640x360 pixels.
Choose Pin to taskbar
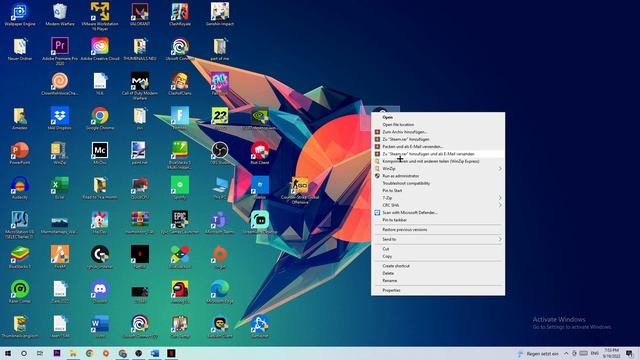(x=438, y=220)
